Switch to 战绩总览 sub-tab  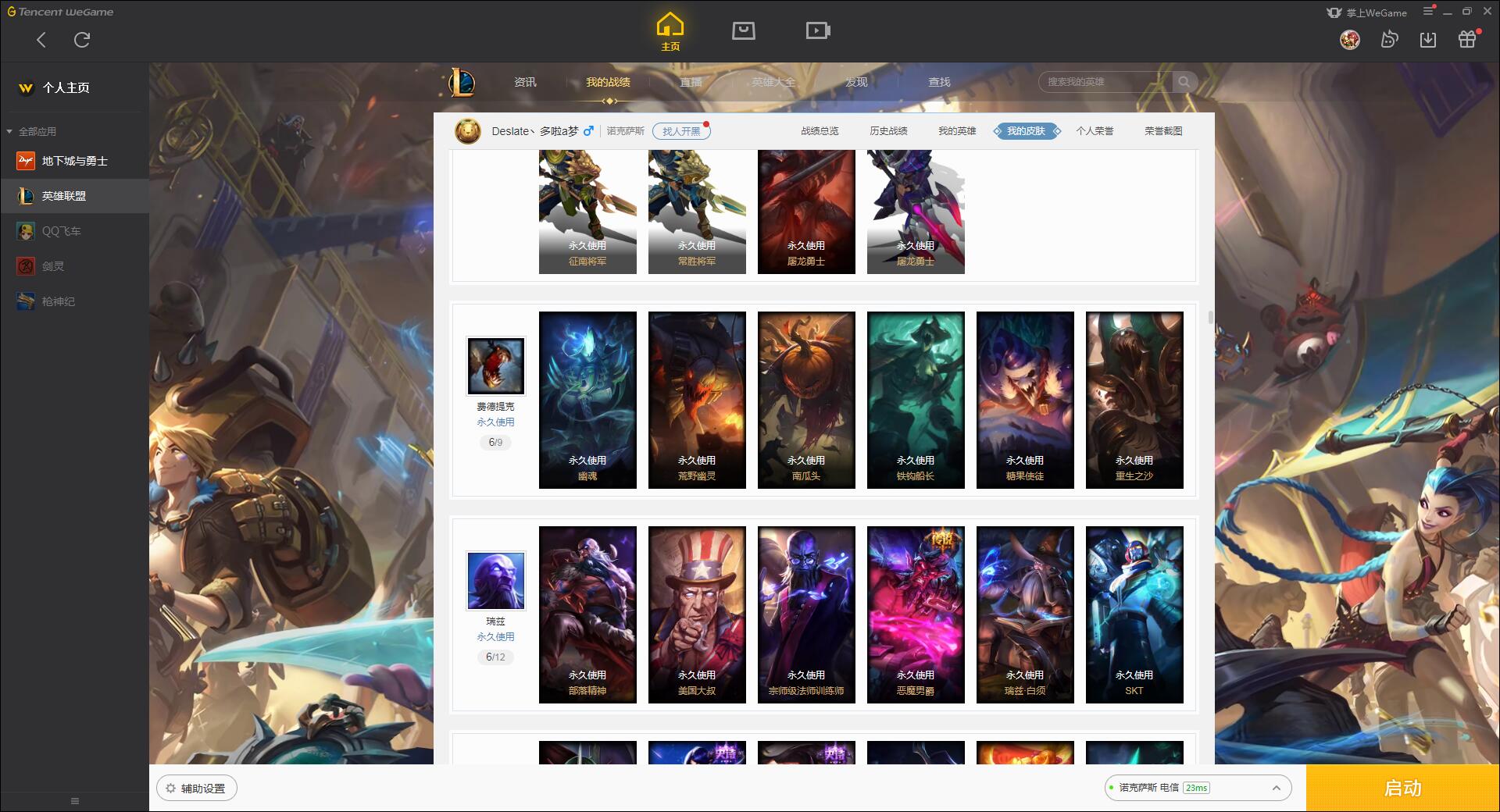click(820, 131)
